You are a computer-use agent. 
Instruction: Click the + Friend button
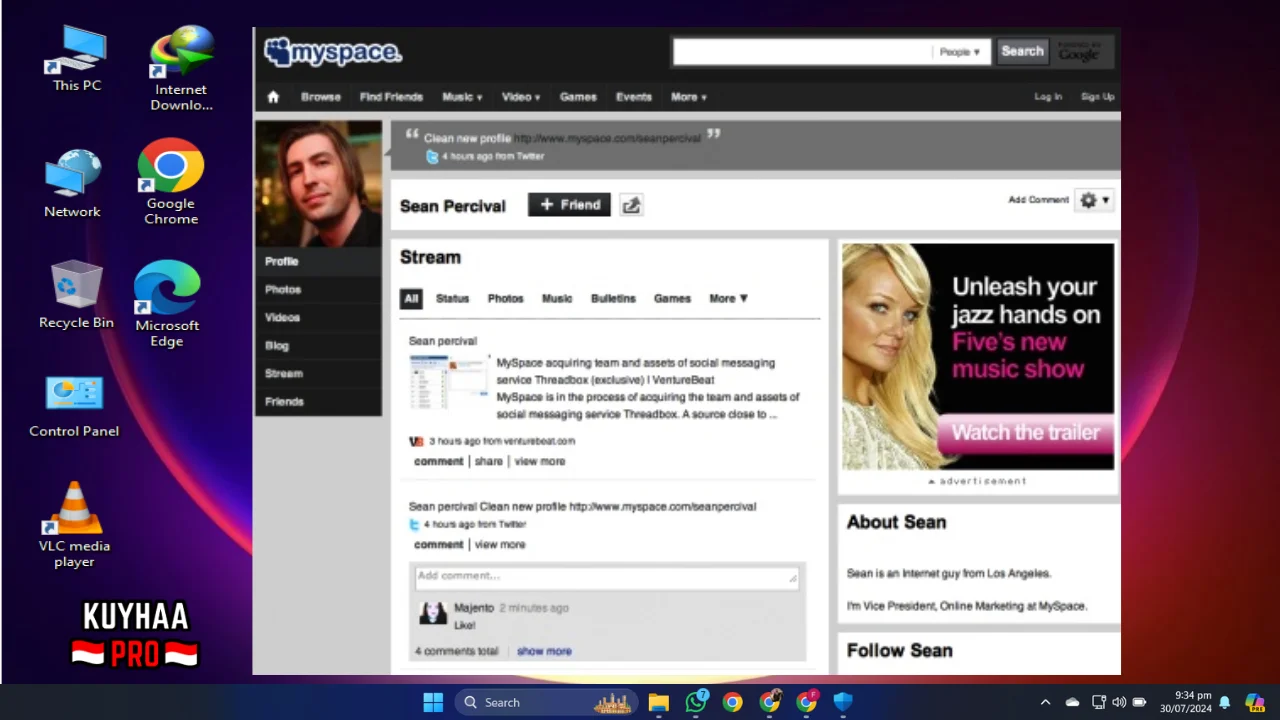point(569,205)
